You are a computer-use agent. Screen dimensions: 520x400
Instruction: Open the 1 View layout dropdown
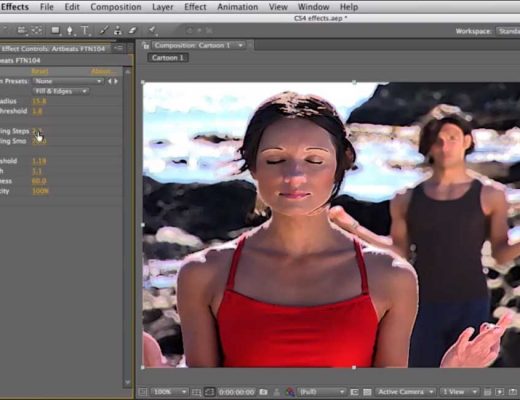point(459,392)
